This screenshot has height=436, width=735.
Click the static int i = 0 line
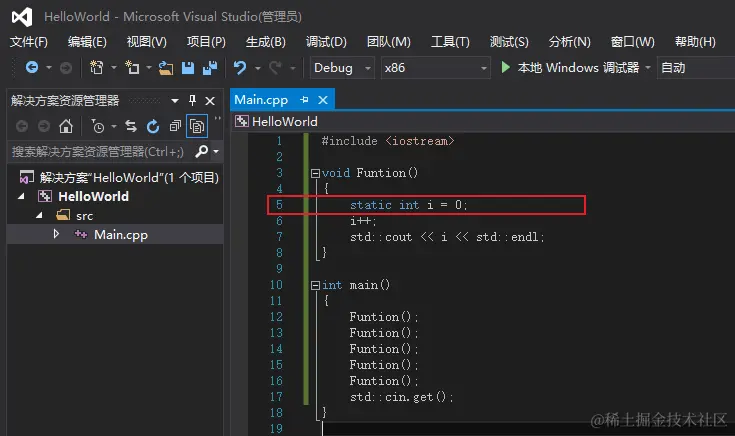coord(408,205)
